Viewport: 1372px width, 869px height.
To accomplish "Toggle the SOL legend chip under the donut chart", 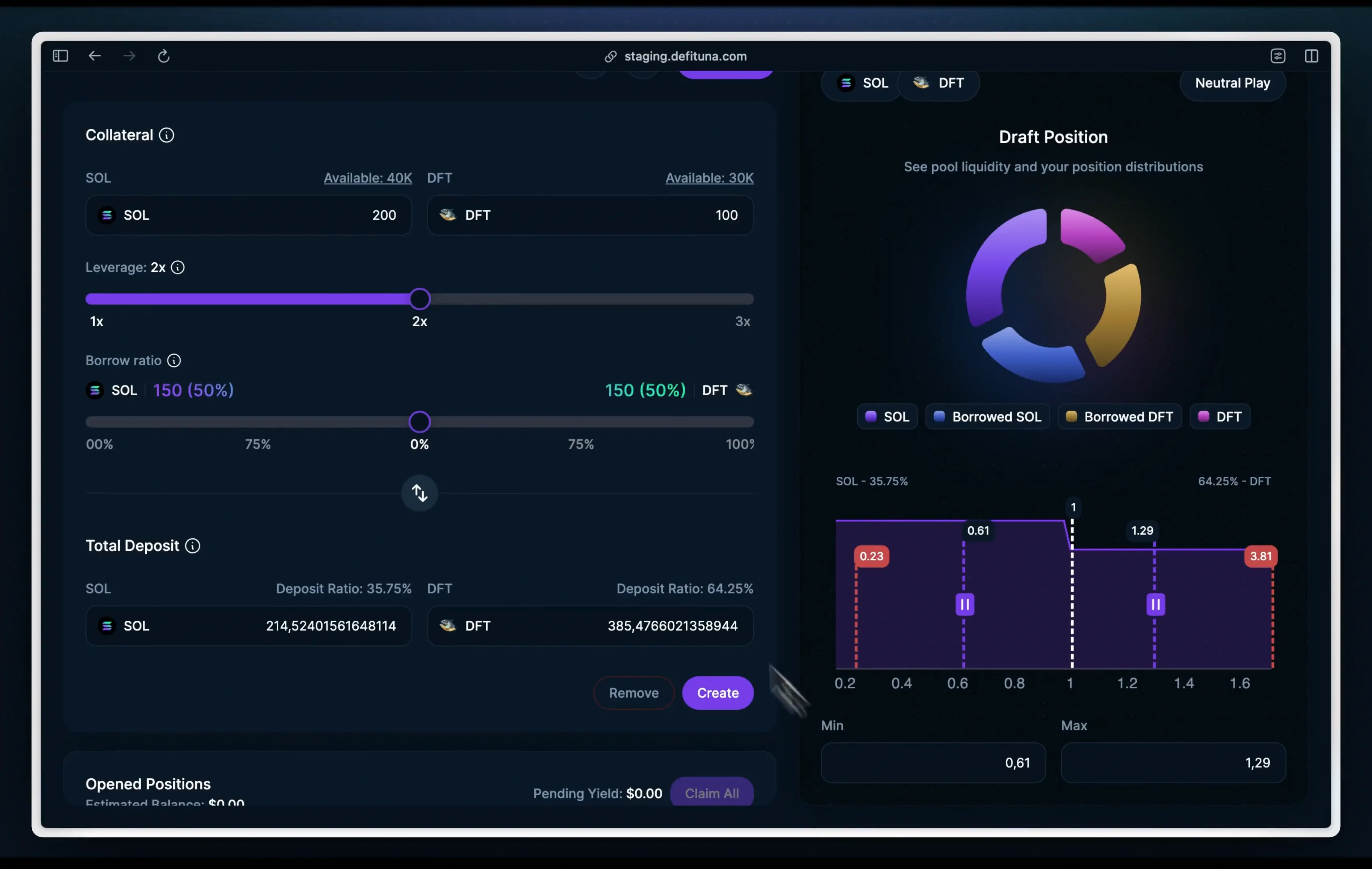I will click(887, 416).
